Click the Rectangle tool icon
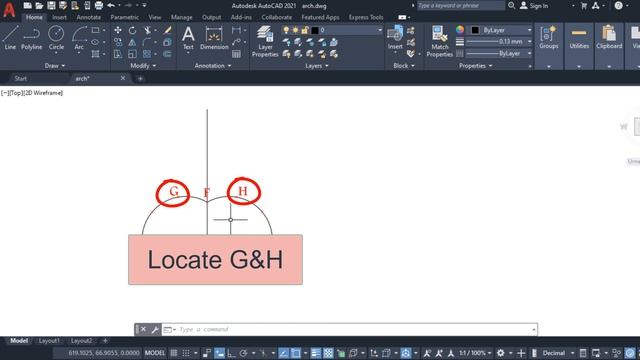The height and width of the screenshot is (360, 640). [96, 30]
